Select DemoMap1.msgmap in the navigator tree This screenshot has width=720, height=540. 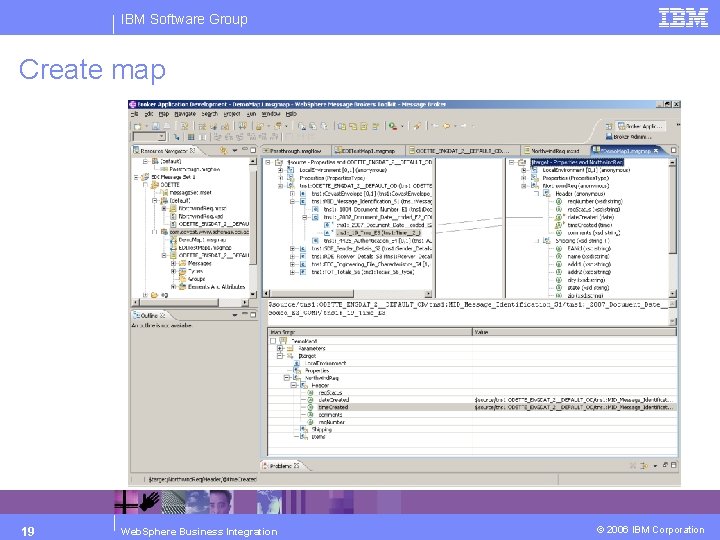click(x=201, y=240)
